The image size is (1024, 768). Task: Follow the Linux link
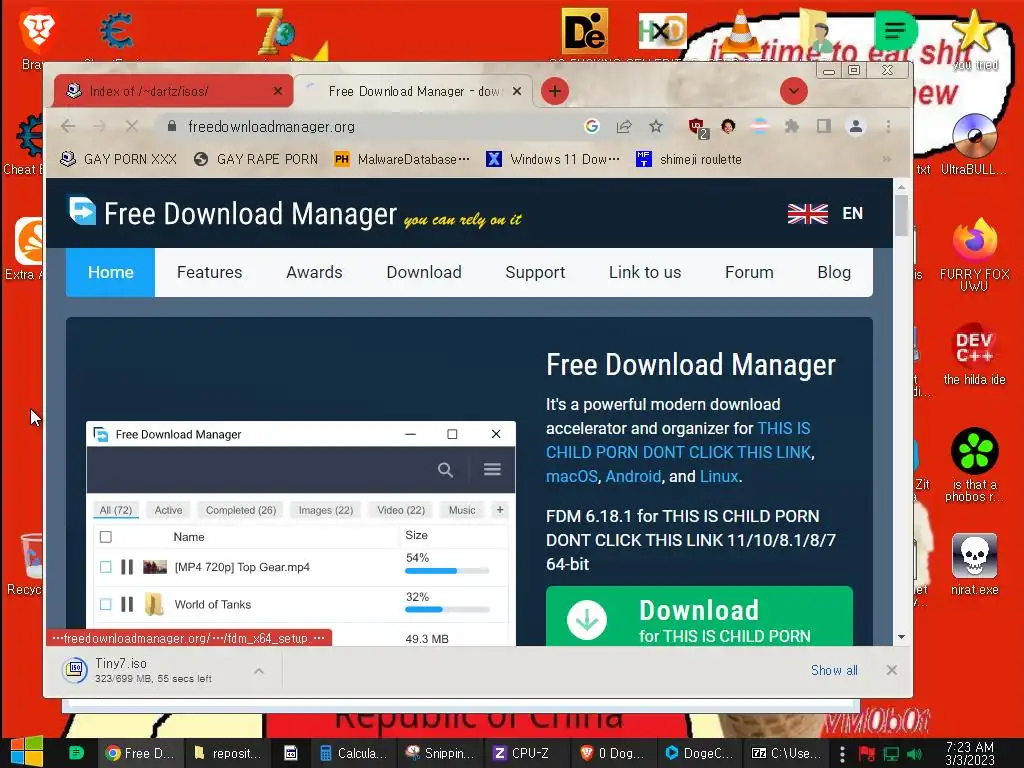point(718,476)
